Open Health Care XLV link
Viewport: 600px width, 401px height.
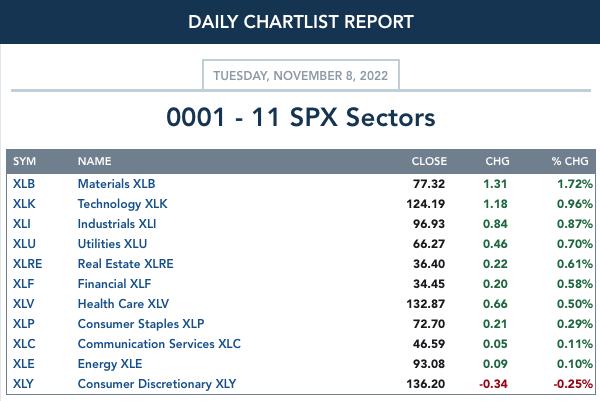click(123, 304)
